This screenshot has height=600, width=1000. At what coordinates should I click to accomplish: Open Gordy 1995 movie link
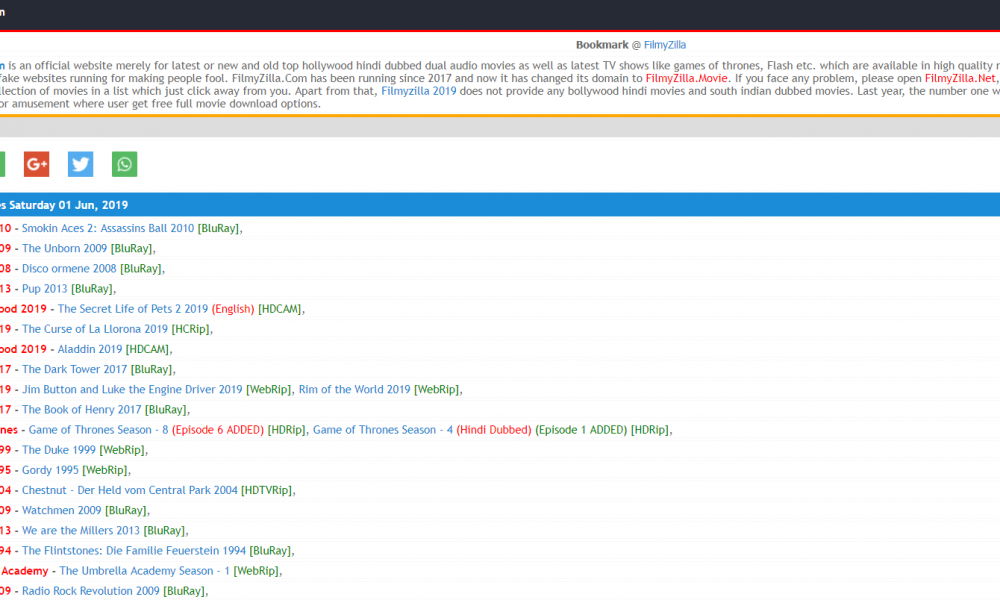pos(50,471)
